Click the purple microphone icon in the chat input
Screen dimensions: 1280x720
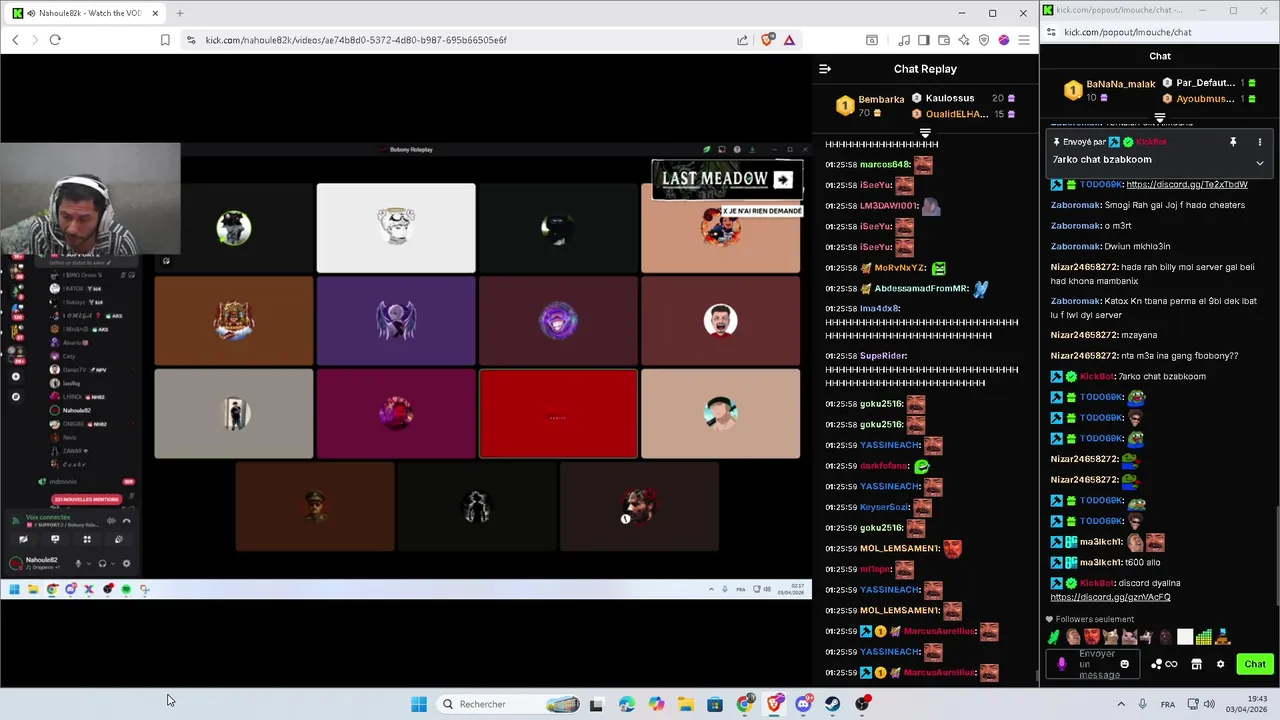[x=1062, y=664]
